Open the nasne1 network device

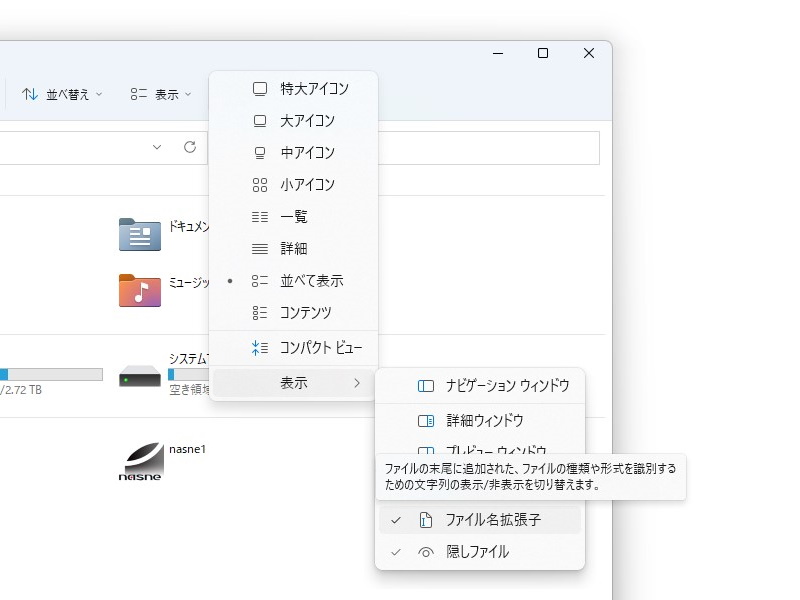tap(141, 459)
